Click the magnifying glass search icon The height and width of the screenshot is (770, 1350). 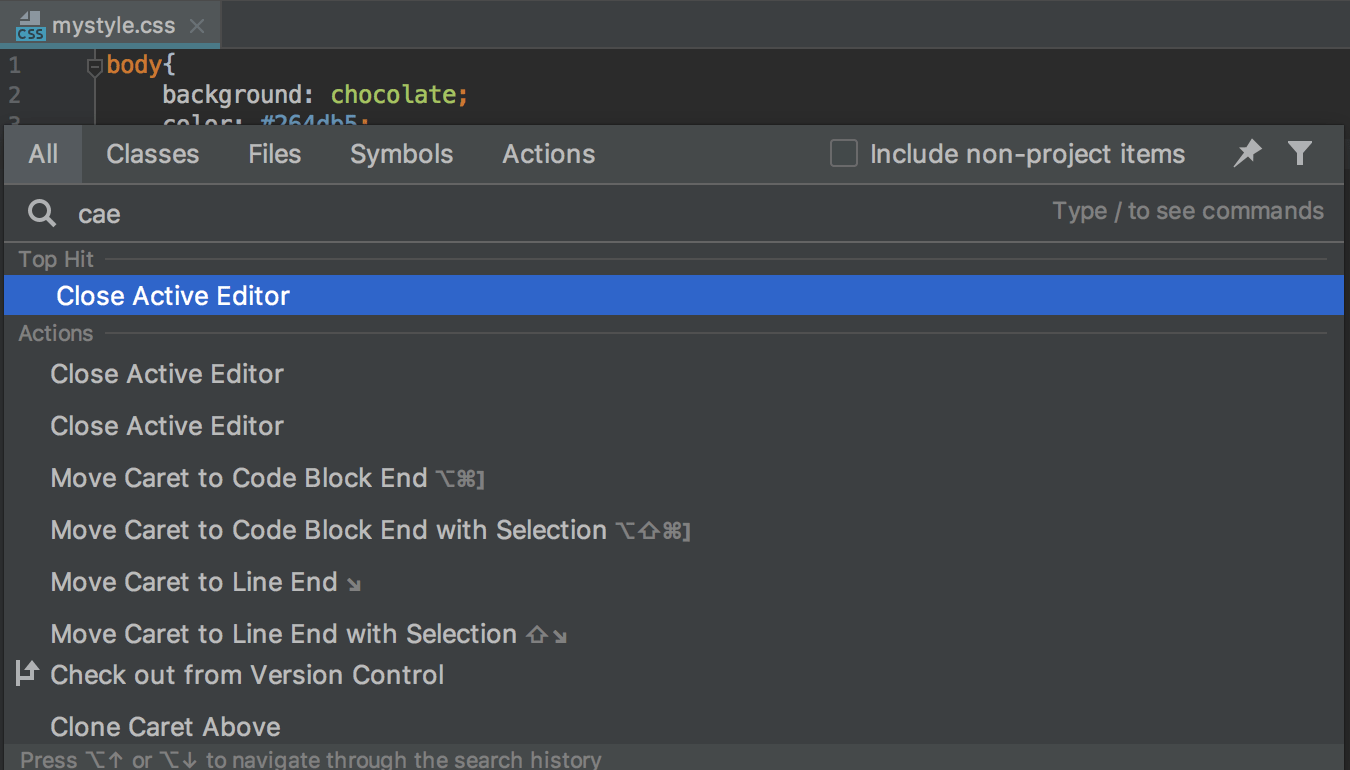coord(42,213)
